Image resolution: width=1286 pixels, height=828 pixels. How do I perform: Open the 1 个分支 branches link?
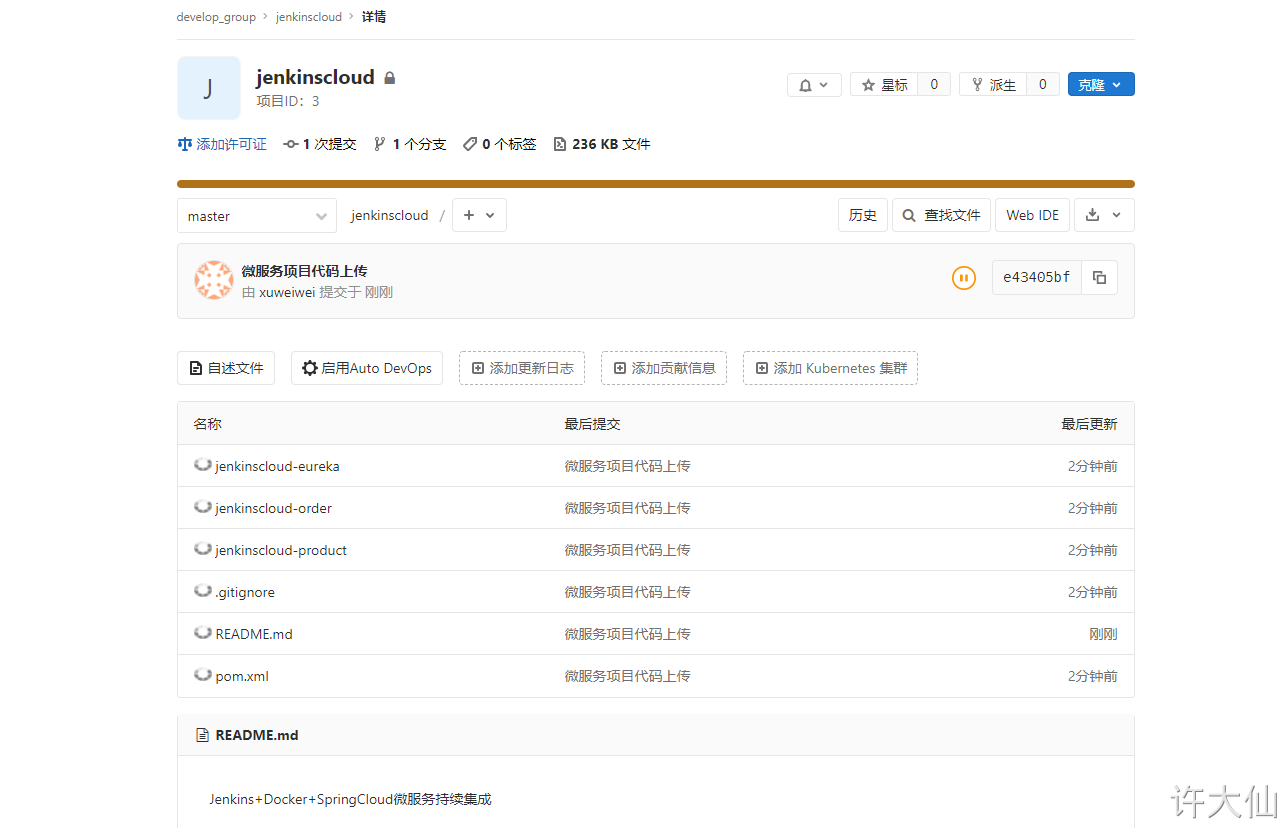(409, 144)
